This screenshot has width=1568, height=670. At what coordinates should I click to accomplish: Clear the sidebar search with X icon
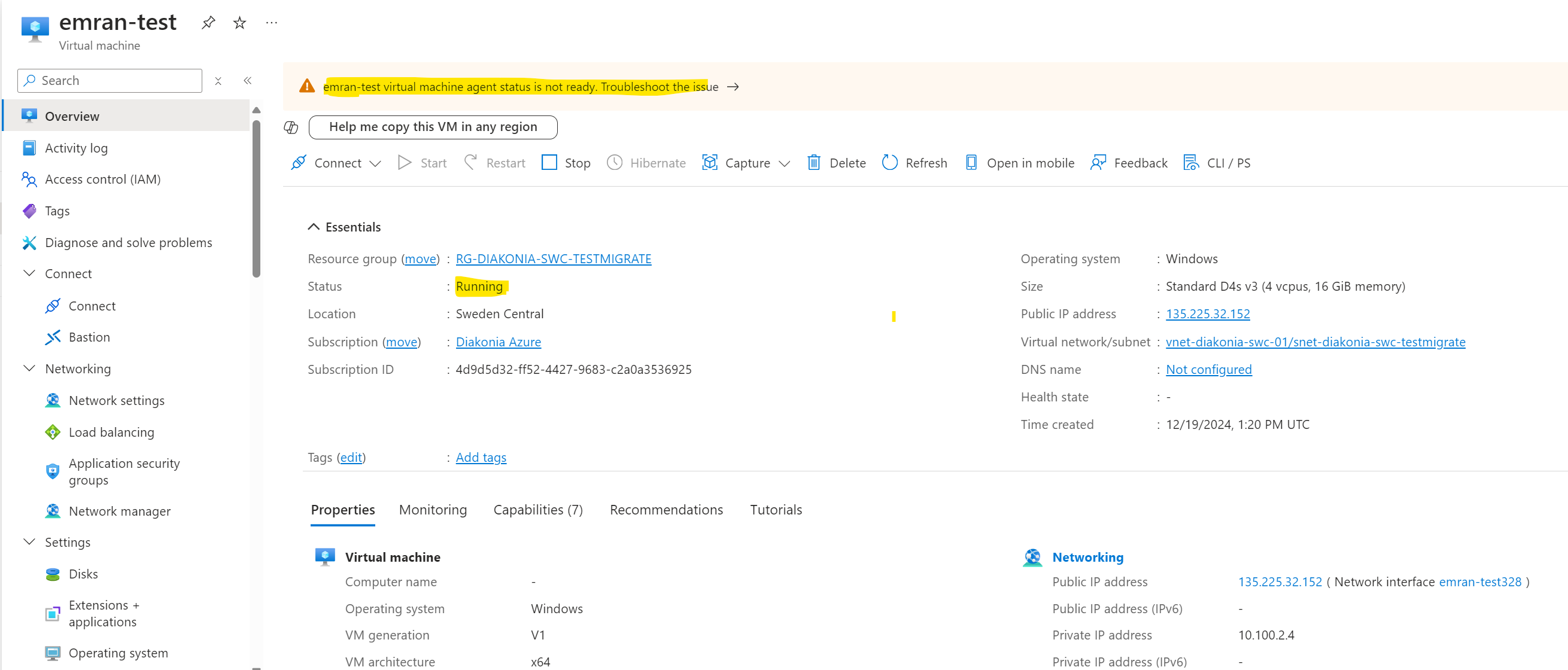218,81
